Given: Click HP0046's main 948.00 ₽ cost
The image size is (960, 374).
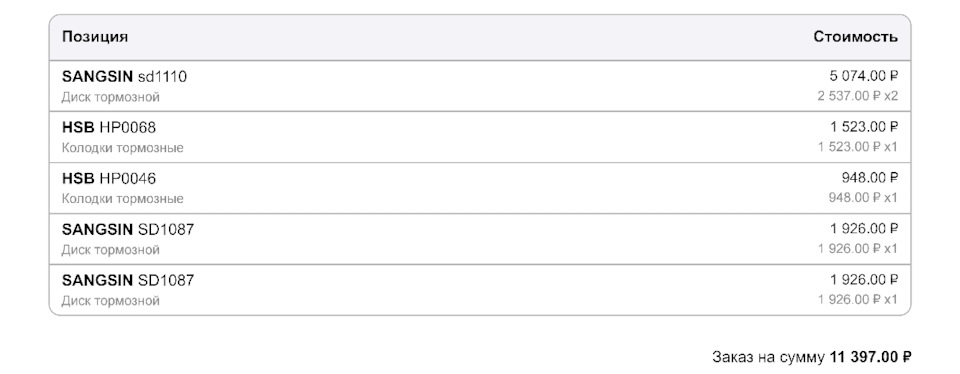Looking at the screenshot, I should 869,178.
